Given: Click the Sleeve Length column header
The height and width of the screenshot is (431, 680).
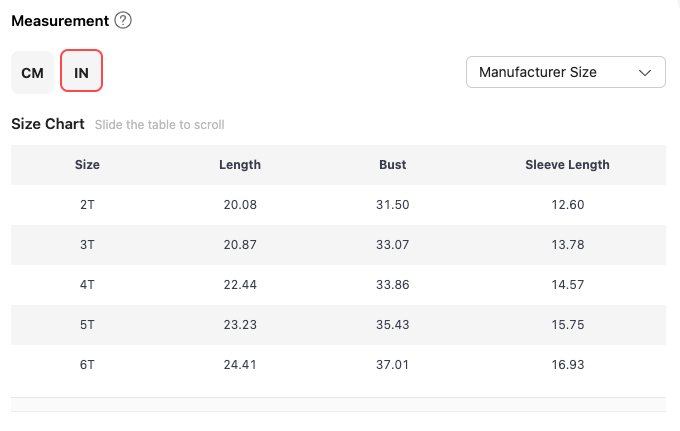Looking at the screenshot, I should 567,165.
